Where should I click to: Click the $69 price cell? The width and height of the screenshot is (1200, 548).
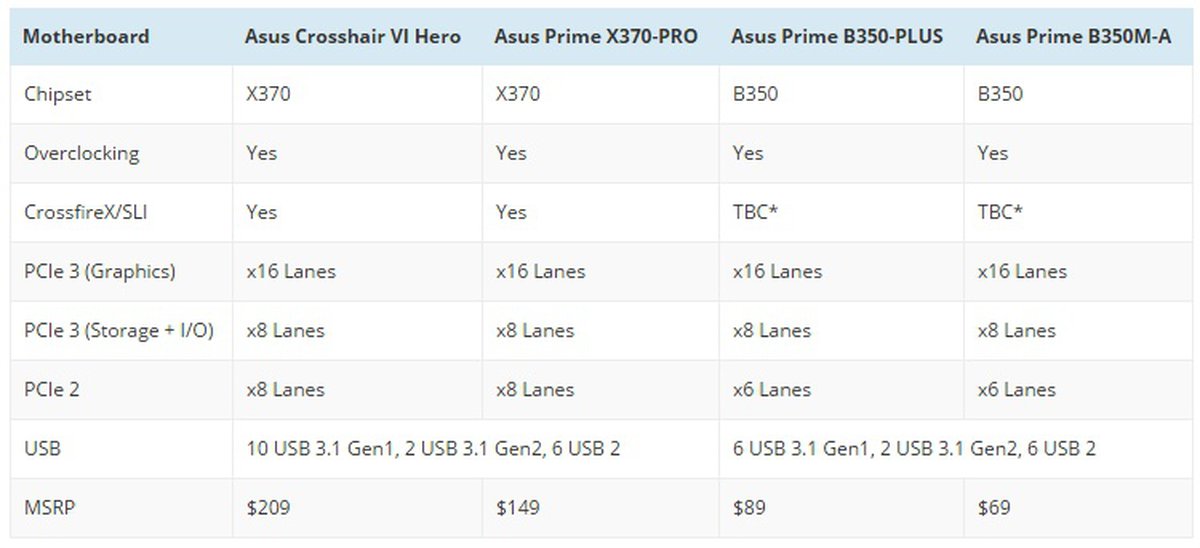[x=995, y=508]
